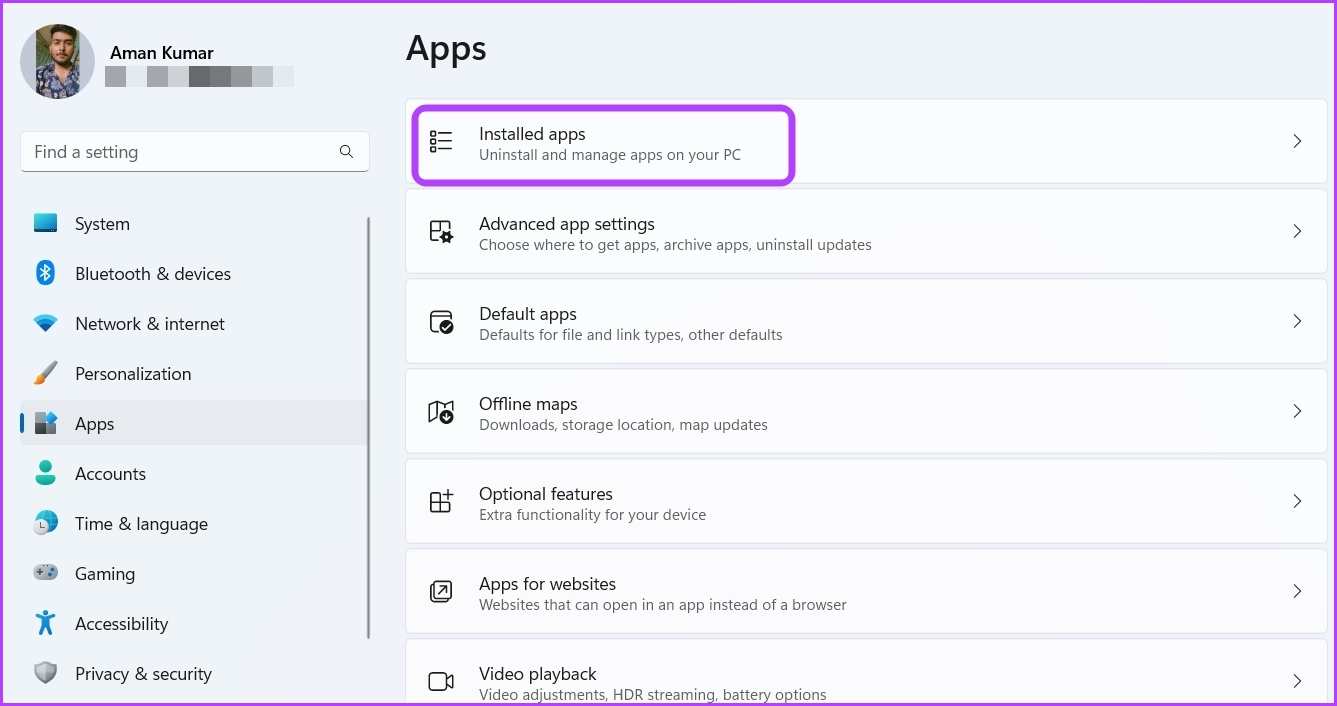
Task: Select Network & internet in sidebar
Action: coord(149,324)
